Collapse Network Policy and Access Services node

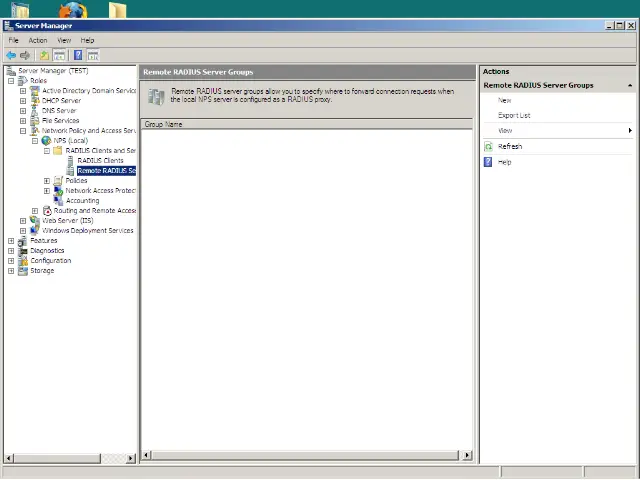click(23, 131)
